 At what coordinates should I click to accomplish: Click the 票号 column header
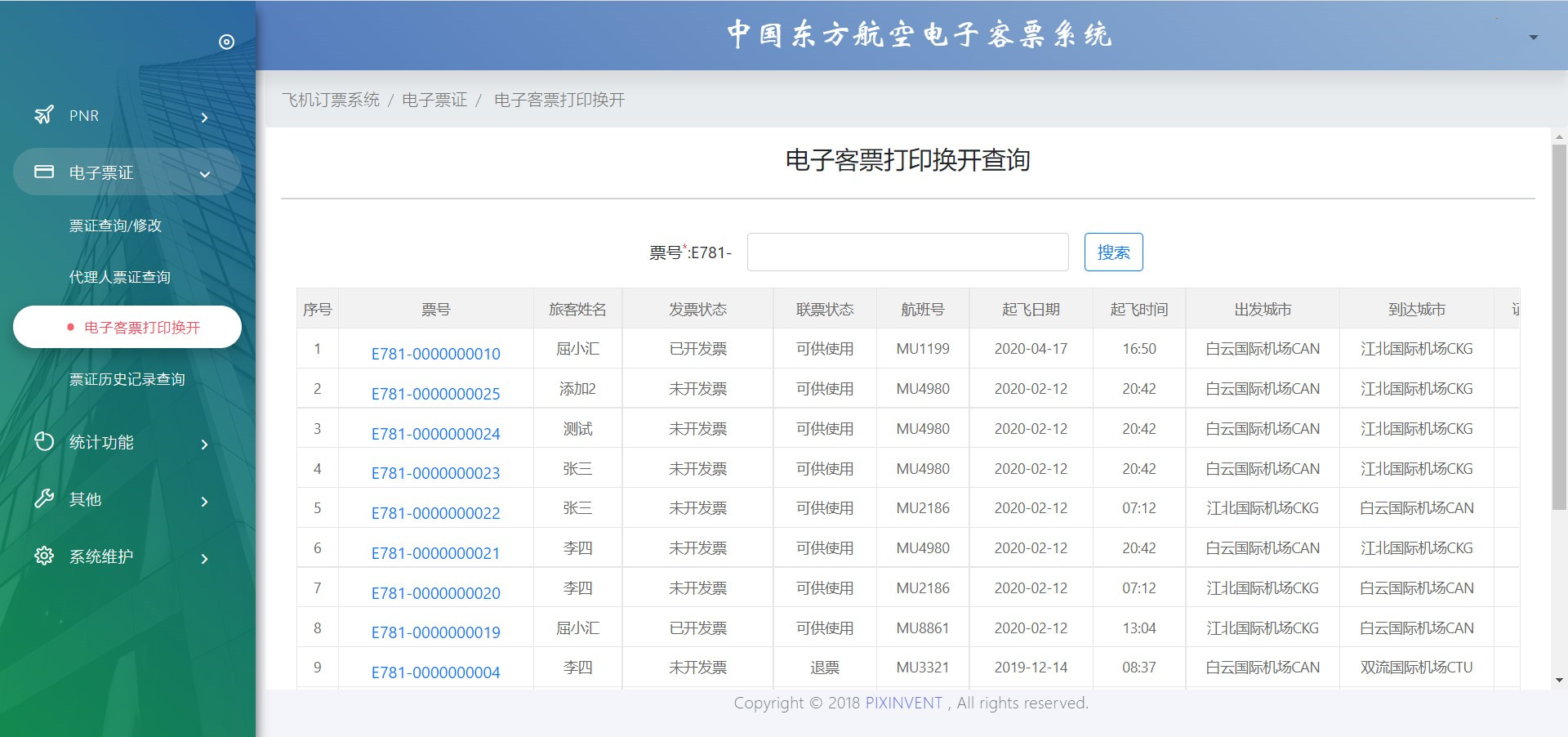coord(435,309)
